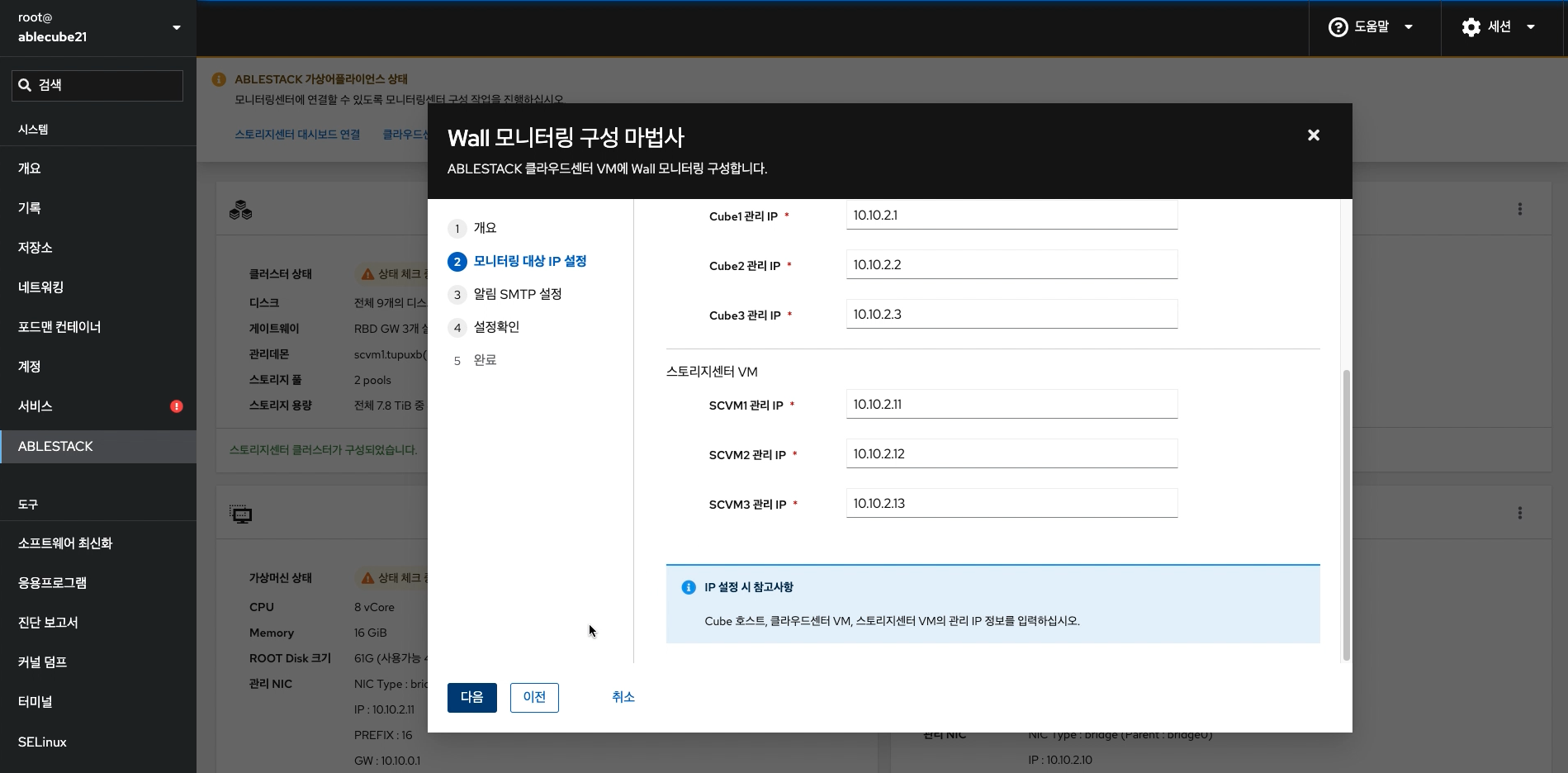This screenshot has height=773, width=1568.
Task: Click the services error alert icon
Action: point(177,406)
